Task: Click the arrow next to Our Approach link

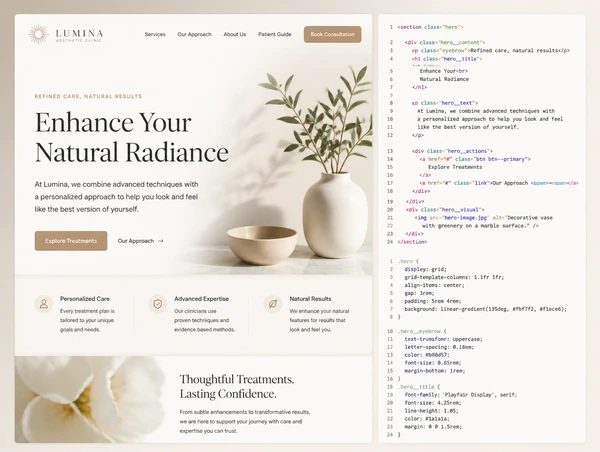Action: coord(161,241)
